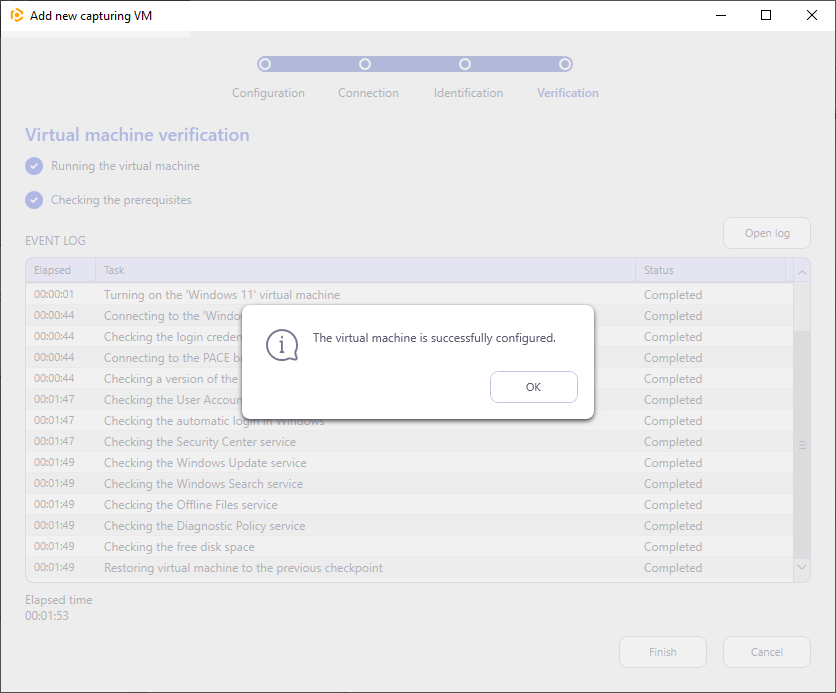Click the app logo in title bar
Screen dimensions: 836x693
tap(17, 15)
